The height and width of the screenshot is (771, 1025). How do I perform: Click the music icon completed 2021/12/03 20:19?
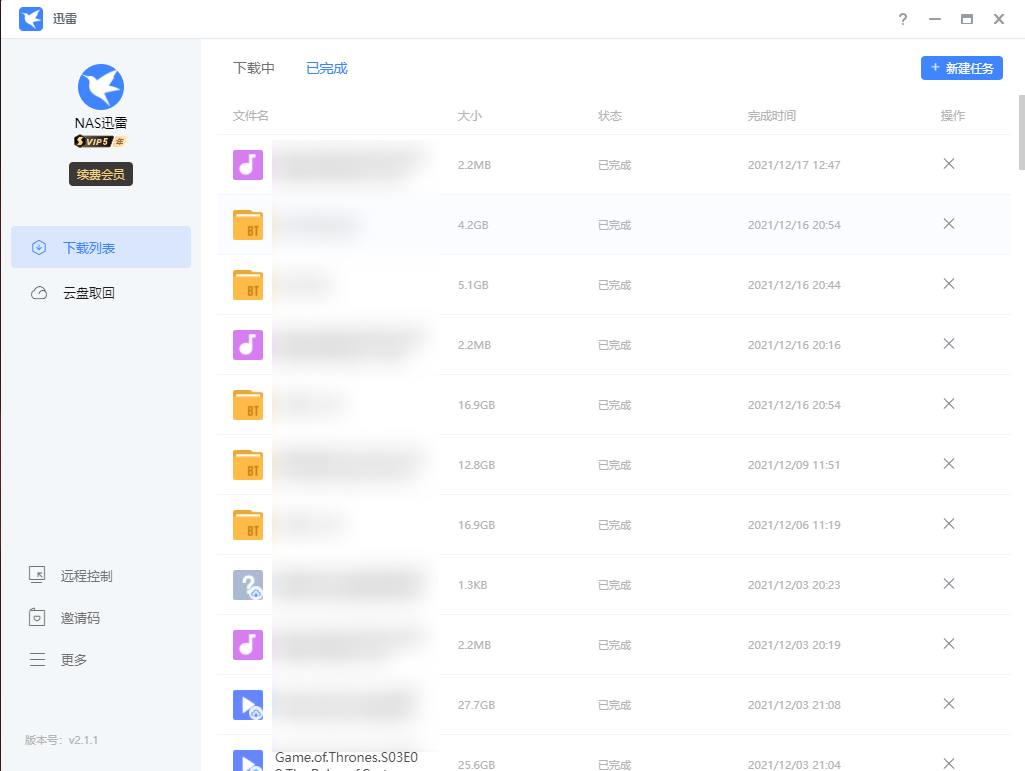tap(248, 645)
